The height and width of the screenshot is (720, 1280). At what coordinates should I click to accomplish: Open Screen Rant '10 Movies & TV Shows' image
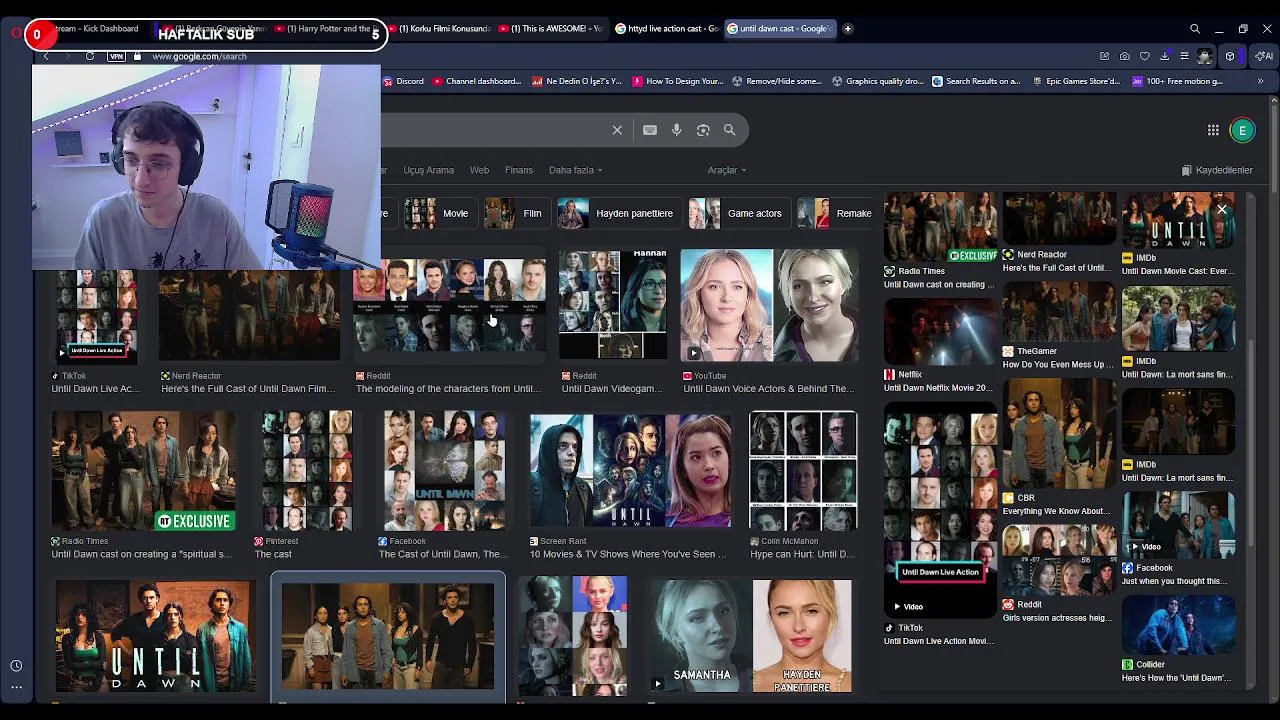tap(630, 470)
